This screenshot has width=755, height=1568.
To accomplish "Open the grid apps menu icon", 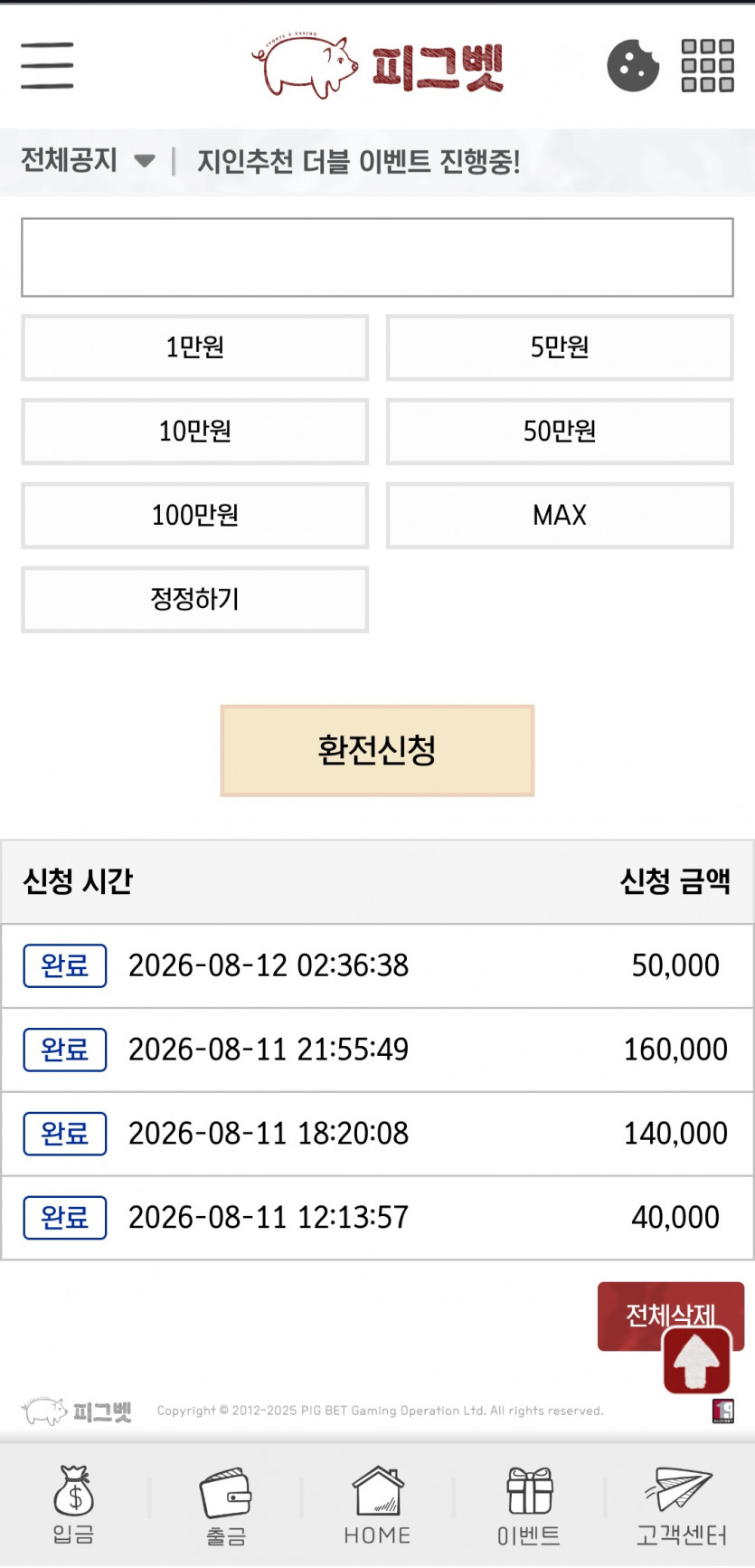I will tap(707, 65).
